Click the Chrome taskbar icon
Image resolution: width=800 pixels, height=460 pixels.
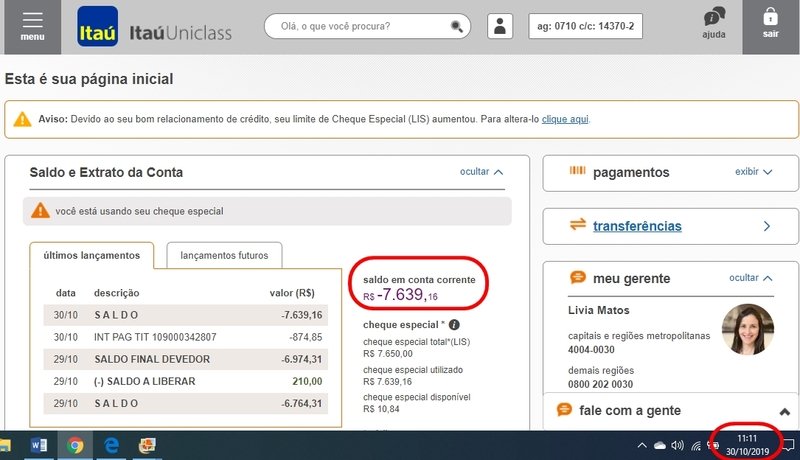pos(75,445)
